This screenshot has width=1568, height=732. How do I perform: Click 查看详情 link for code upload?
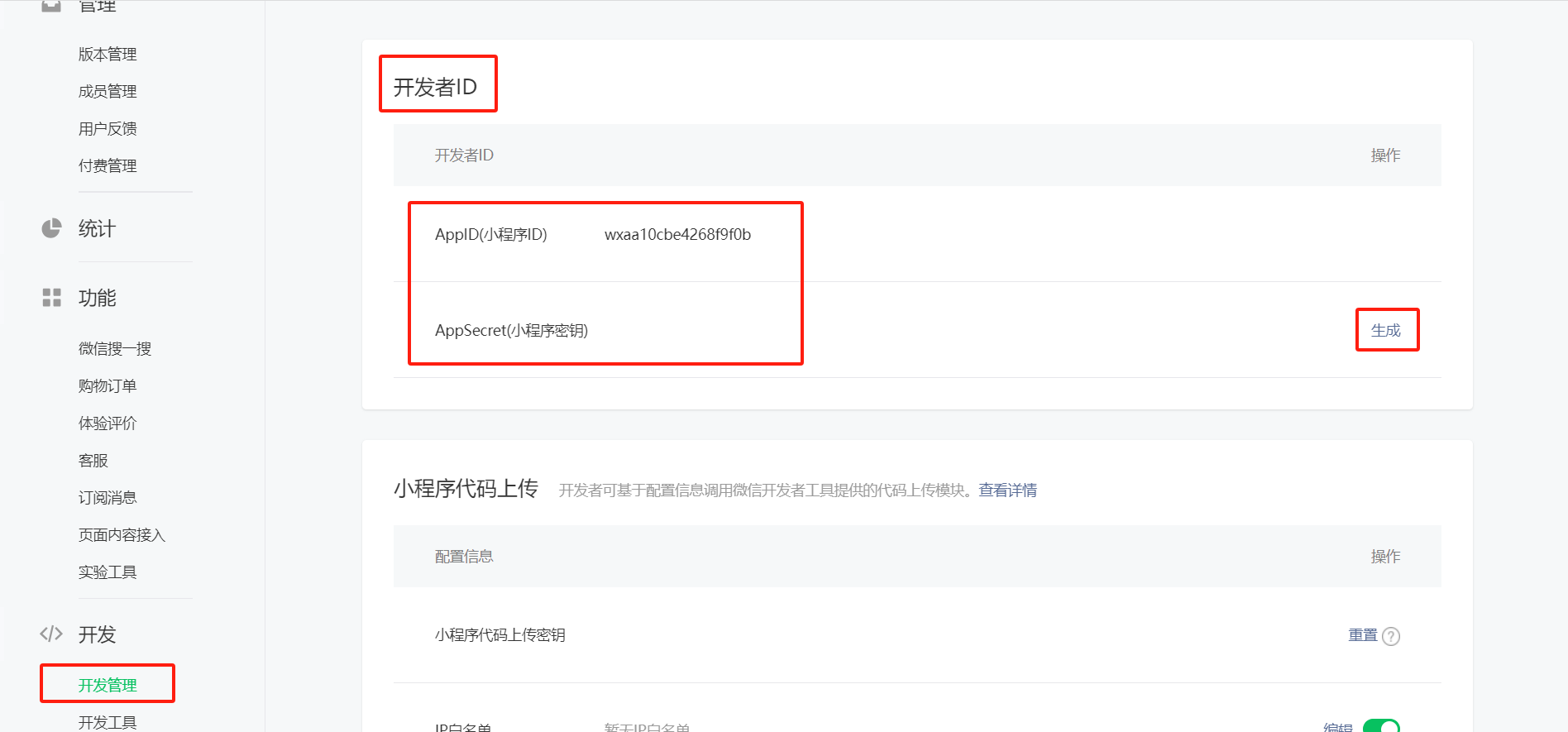1007,490
